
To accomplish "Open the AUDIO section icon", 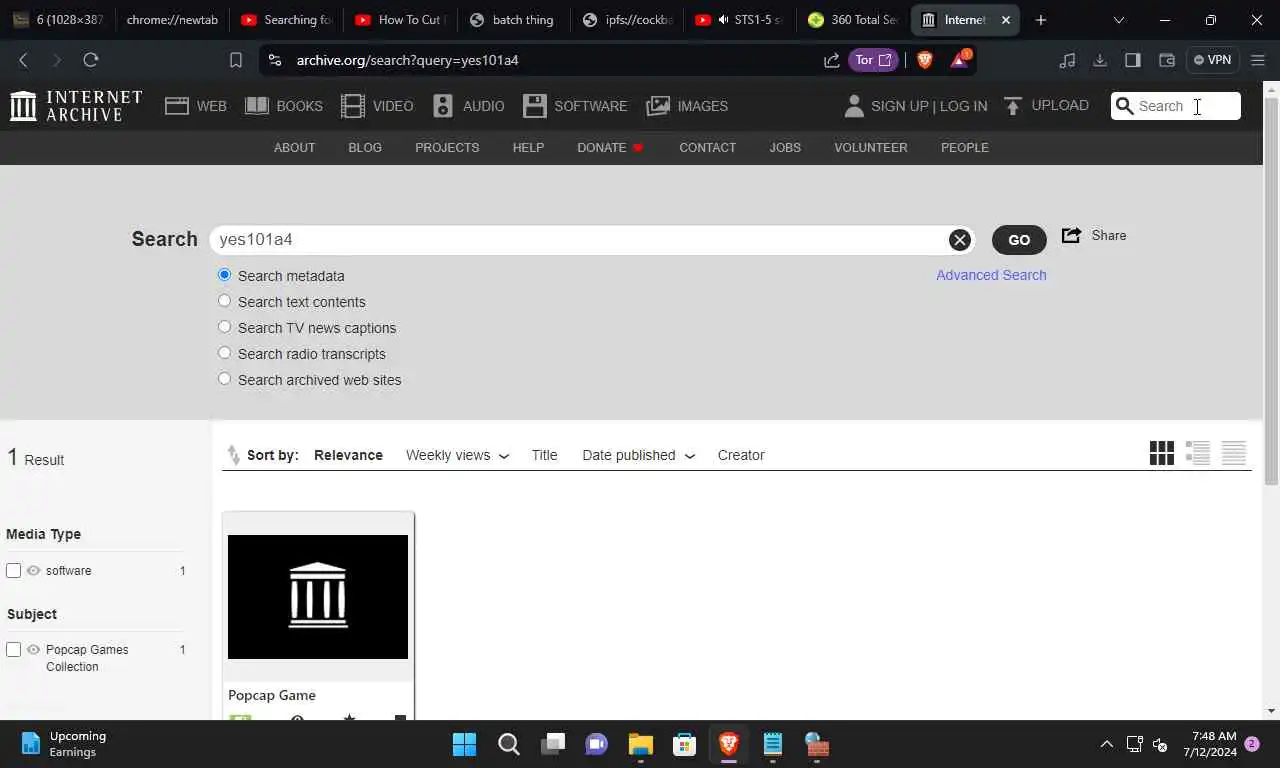I will pyautogui.click(x=443, y=106).
